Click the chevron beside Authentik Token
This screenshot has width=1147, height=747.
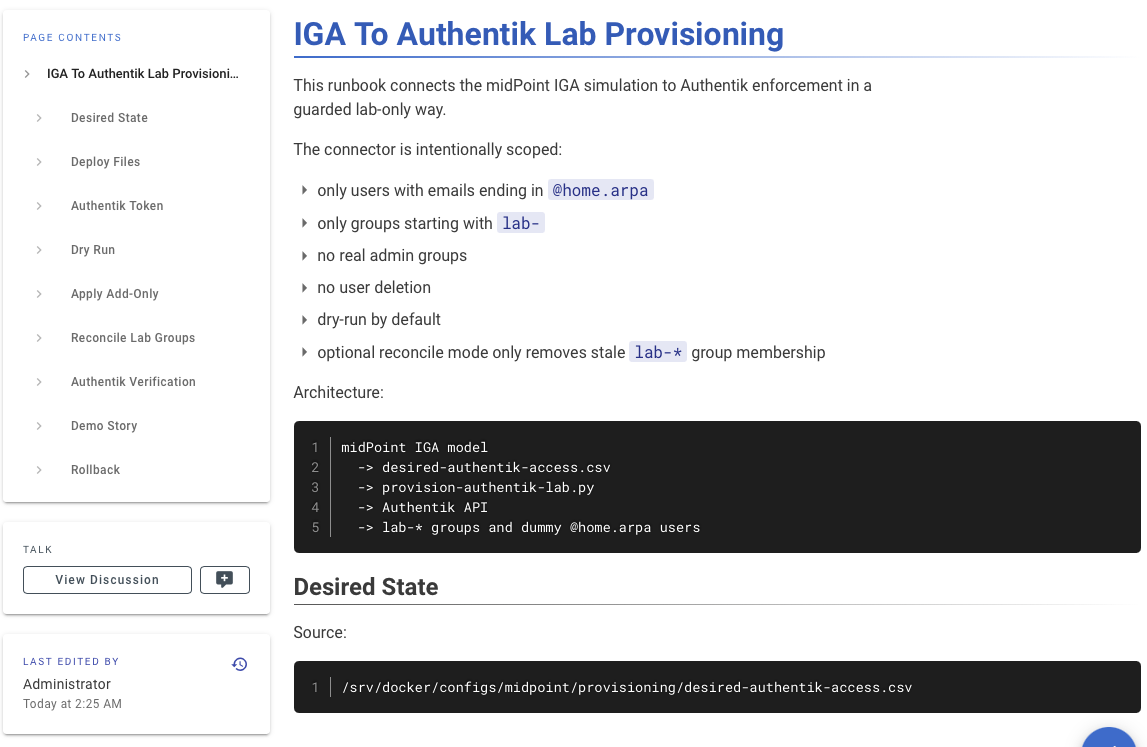pyautogui.click(x=39, y=206)
